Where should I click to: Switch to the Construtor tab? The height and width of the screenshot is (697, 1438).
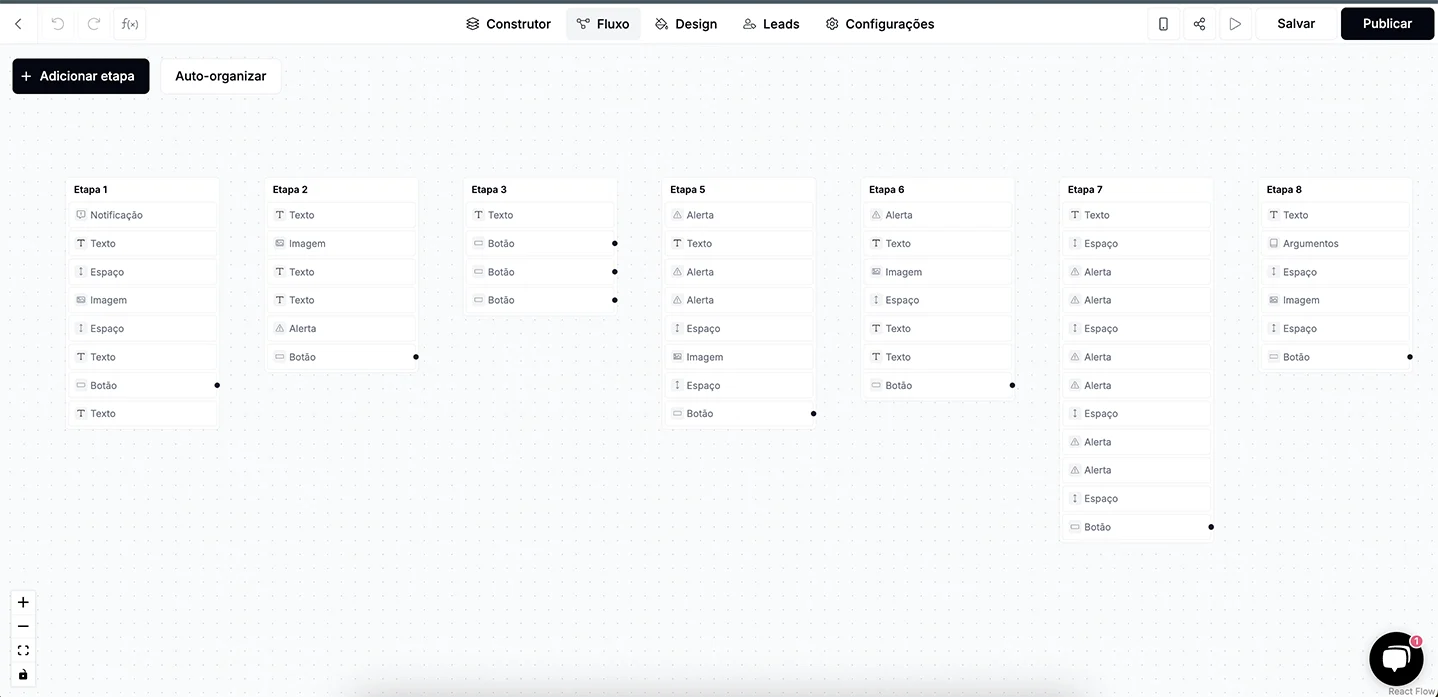tap(508, 24)
